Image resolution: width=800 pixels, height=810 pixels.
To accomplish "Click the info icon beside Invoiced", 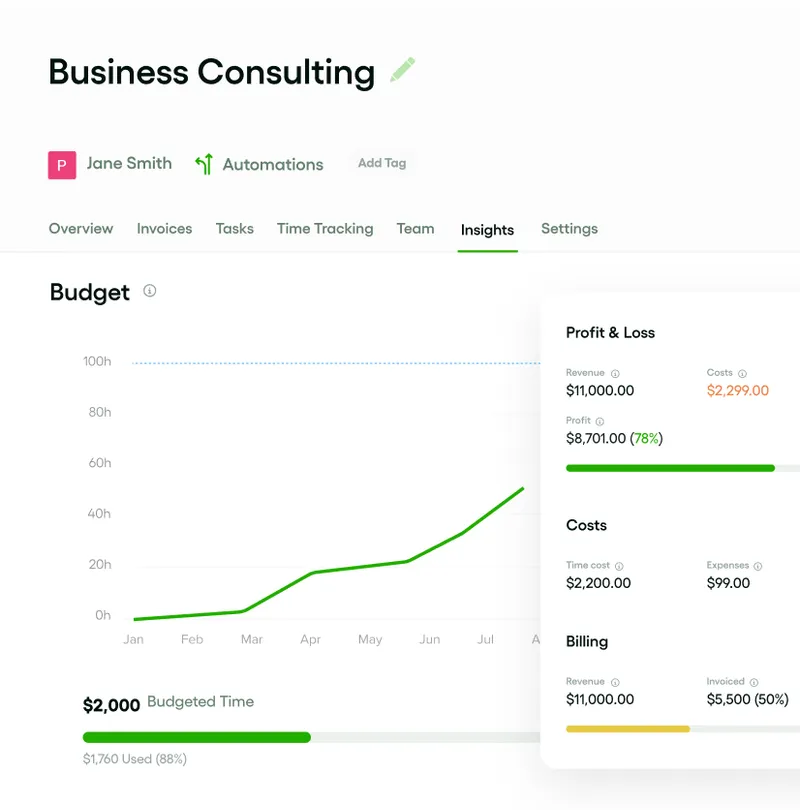I will click(754, 682).
